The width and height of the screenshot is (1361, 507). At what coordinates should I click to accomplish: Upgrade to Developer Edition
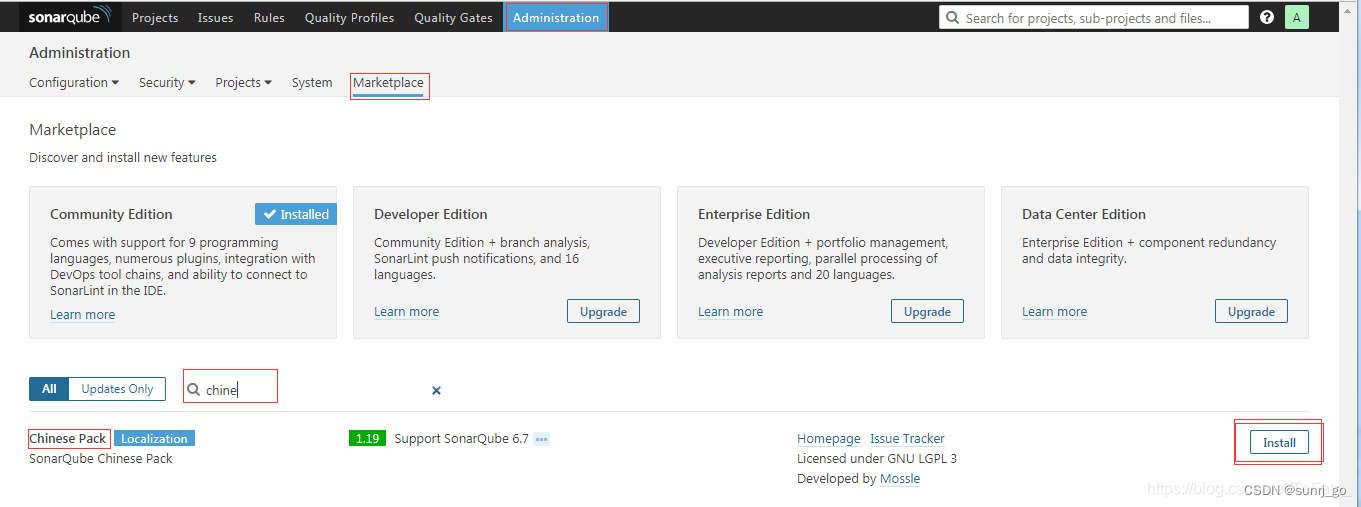pos(603,311)
